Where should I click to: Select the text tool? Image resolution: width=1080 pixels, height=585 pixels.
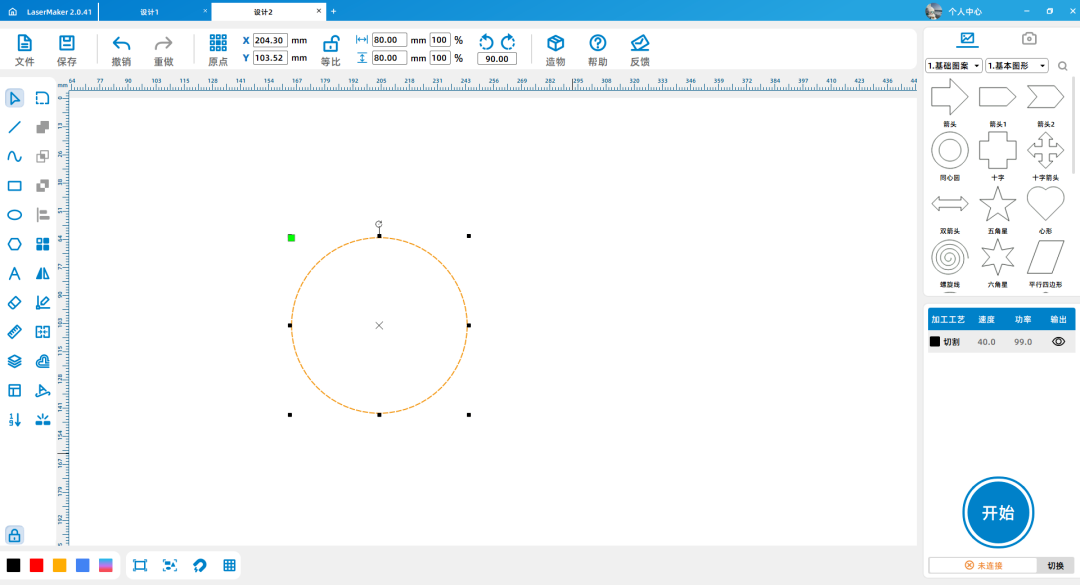15,273
